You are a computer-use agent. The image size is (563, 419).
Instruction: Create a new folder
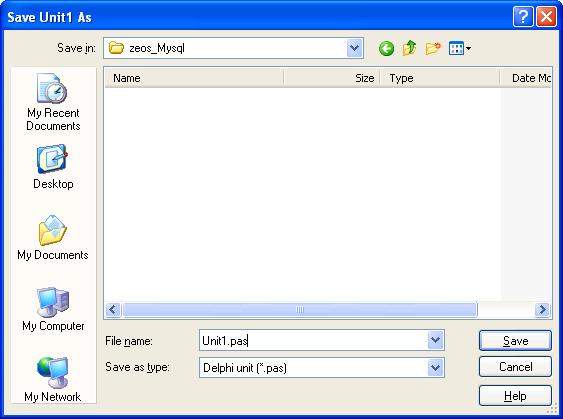coord(433,48)
